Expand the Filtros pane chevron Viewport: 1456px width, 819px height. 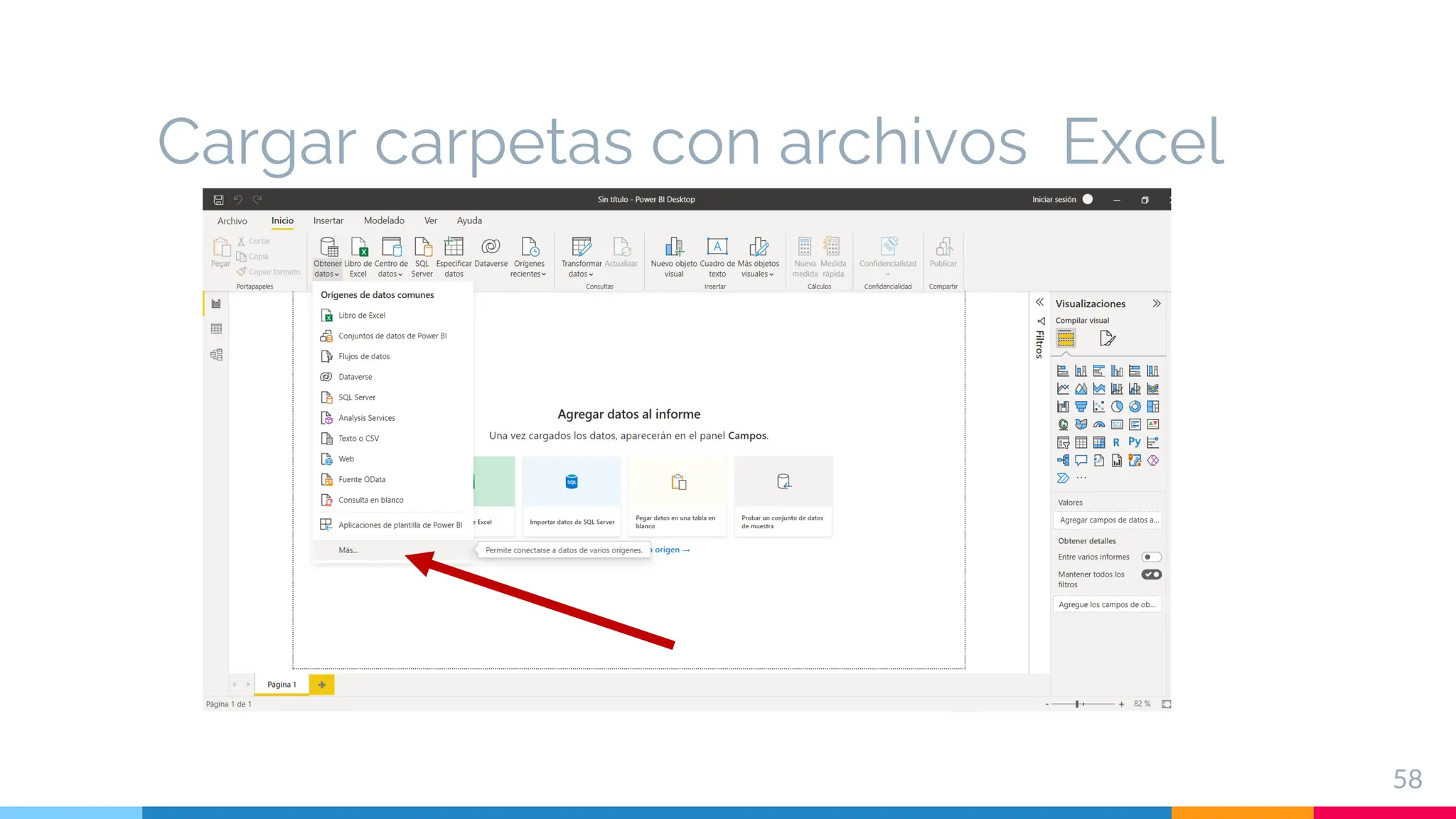coord(1039,302)
